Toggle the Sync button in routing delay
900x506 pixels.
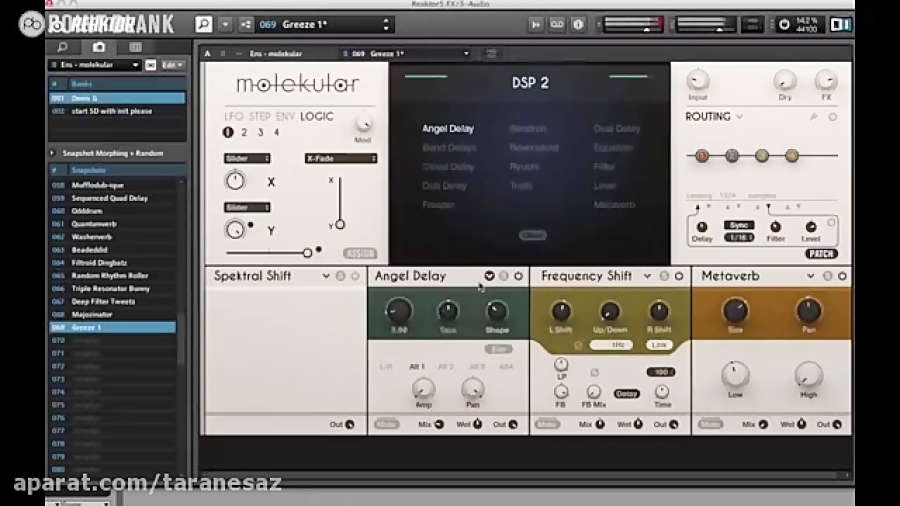click(x=739, y=225)
